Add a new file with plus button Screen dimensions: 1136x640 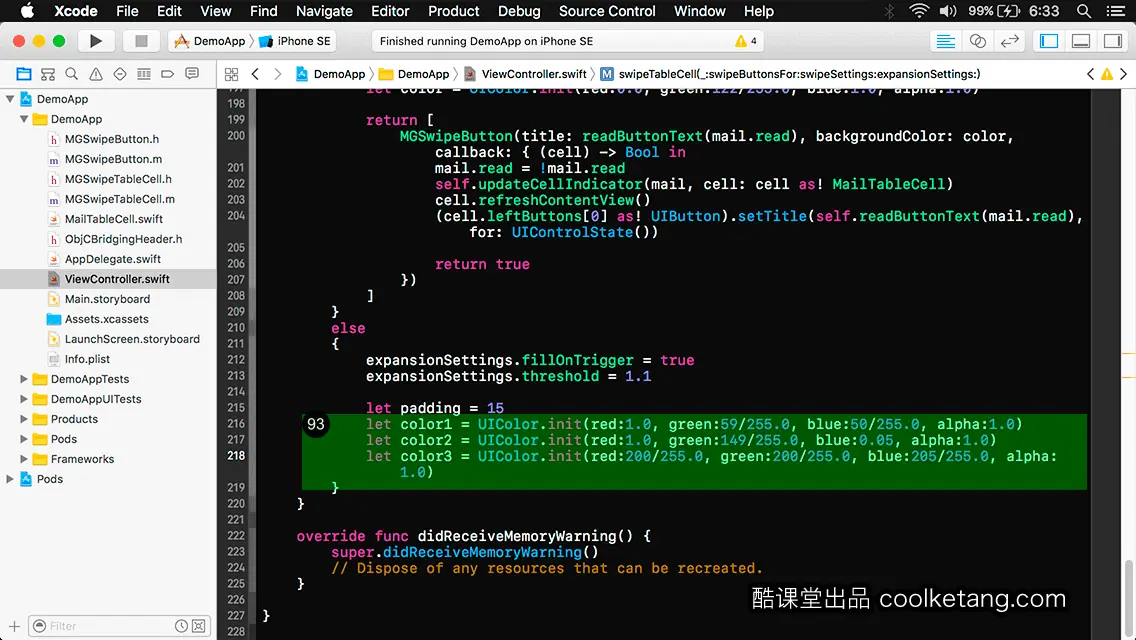pyautogui.click(x=14, y=626)
